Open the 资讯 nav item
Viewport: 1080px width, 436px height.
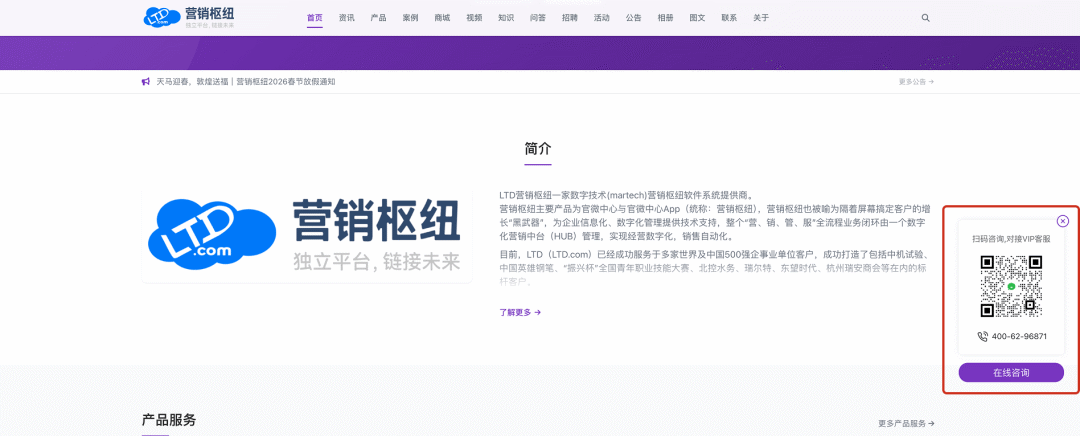click(x=346, y=18)
